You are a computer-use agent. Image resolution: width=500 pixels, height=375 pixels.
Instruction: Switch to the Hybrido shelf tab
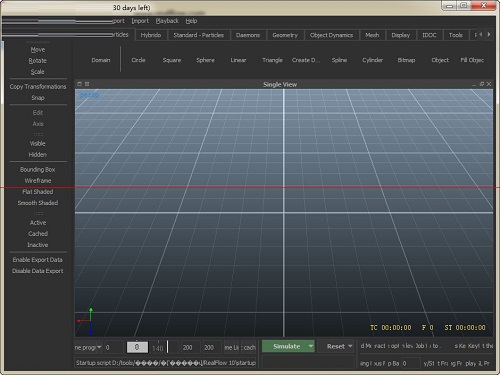[151, 35]
